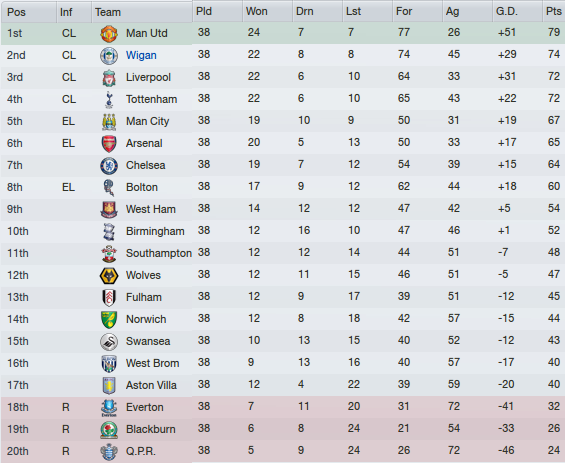Click the Wolves wolf-head logo
Viewport: 565px width, 463px height.
click(108, 276)
